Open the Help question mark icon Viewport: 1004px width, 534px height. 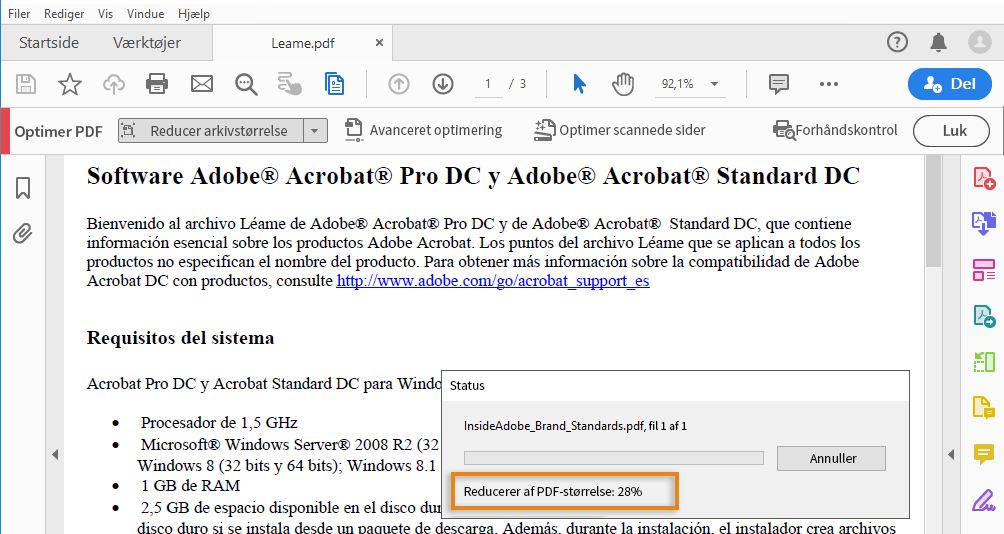coord(897,42)
